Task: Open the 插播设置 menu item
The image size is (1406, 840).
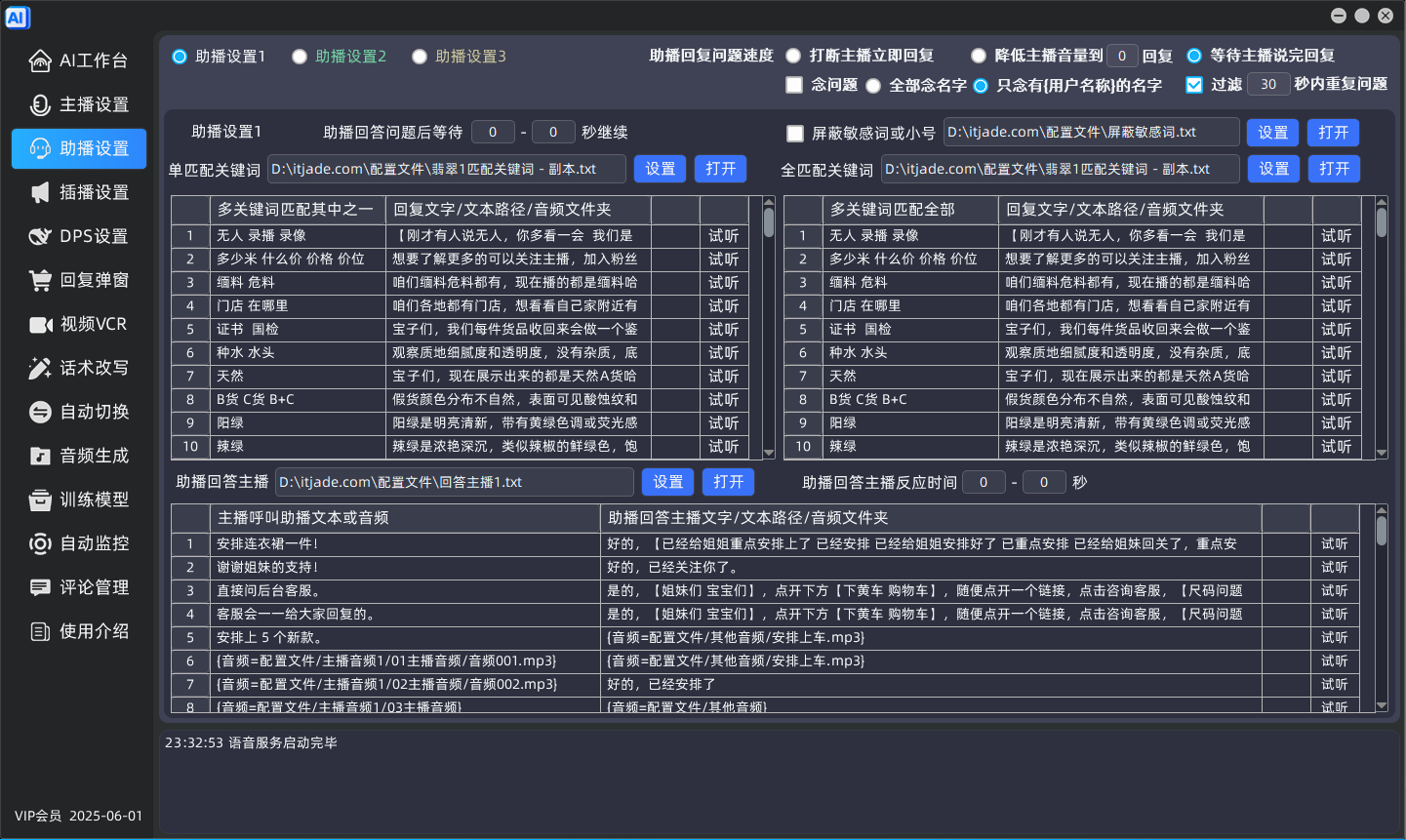Action: 79,192
